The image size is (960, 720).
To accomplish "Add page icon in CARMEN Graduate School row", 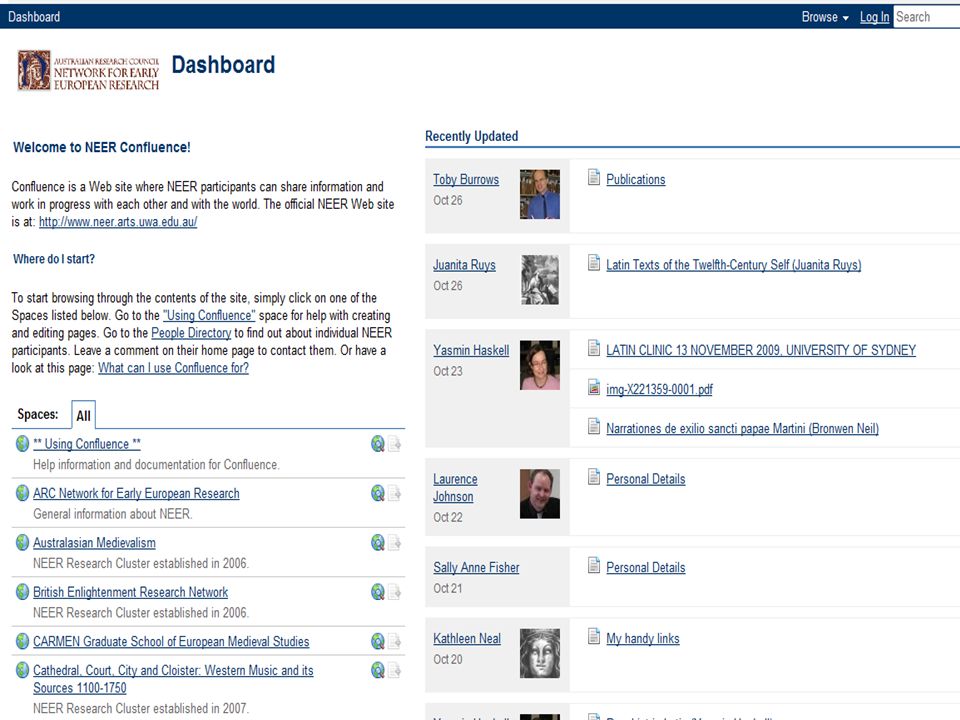I will [394, 641].
